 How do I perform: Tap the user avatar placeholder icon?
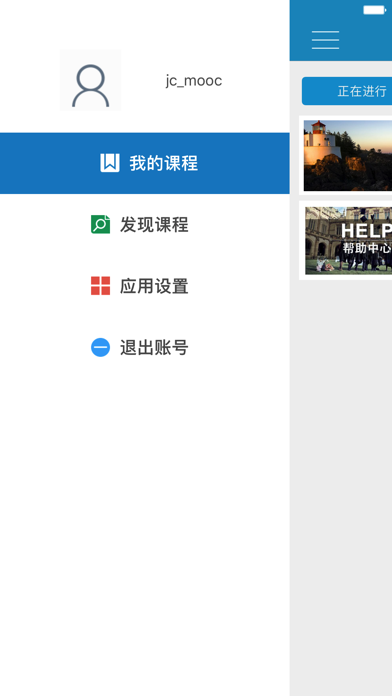click(91, 80)
